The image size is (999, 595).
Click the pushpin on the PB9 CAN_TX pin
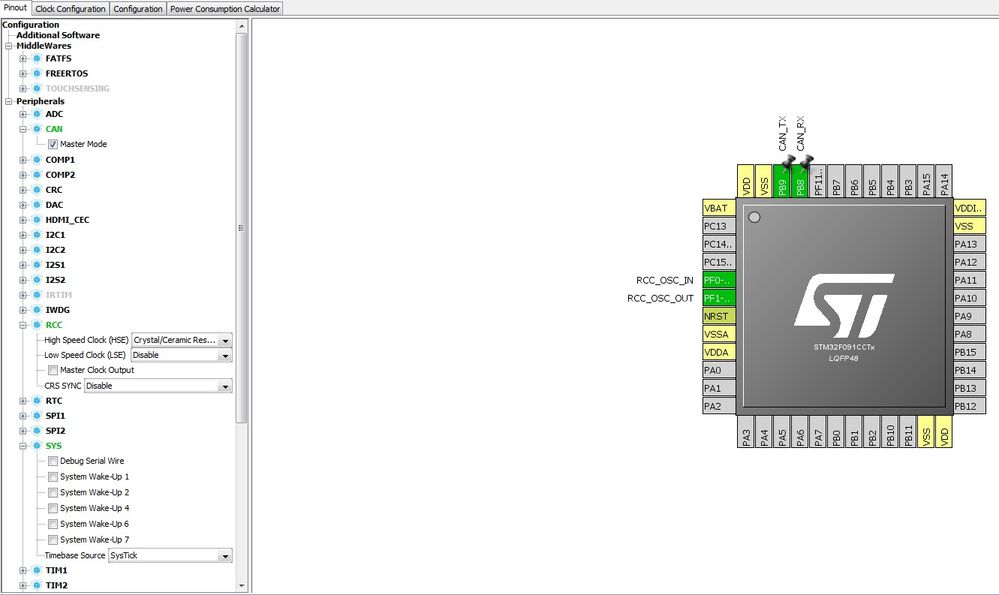coord(788,162)
